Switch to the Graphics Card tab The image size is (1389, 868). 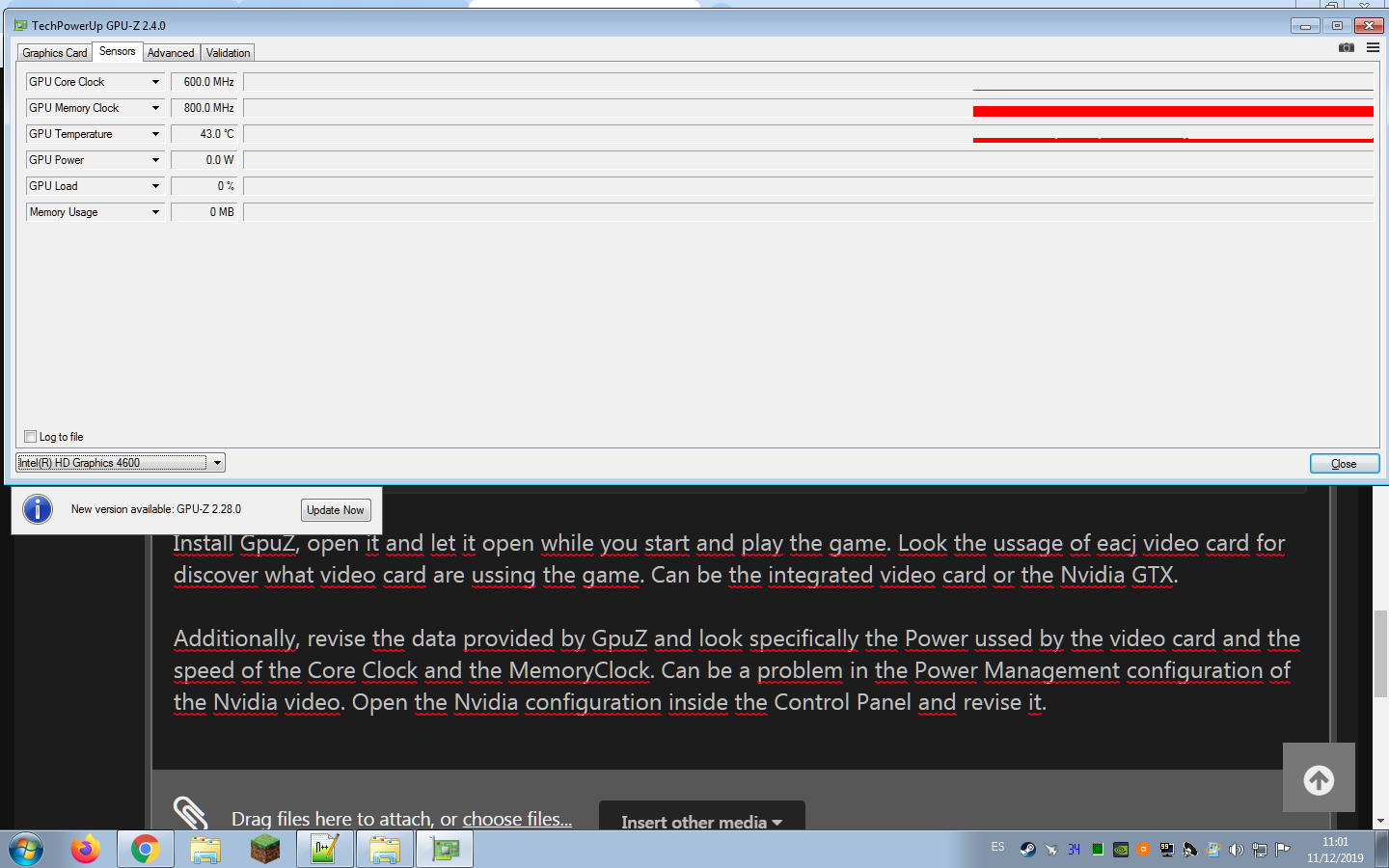pyautogui.click(x=55, y=53)
